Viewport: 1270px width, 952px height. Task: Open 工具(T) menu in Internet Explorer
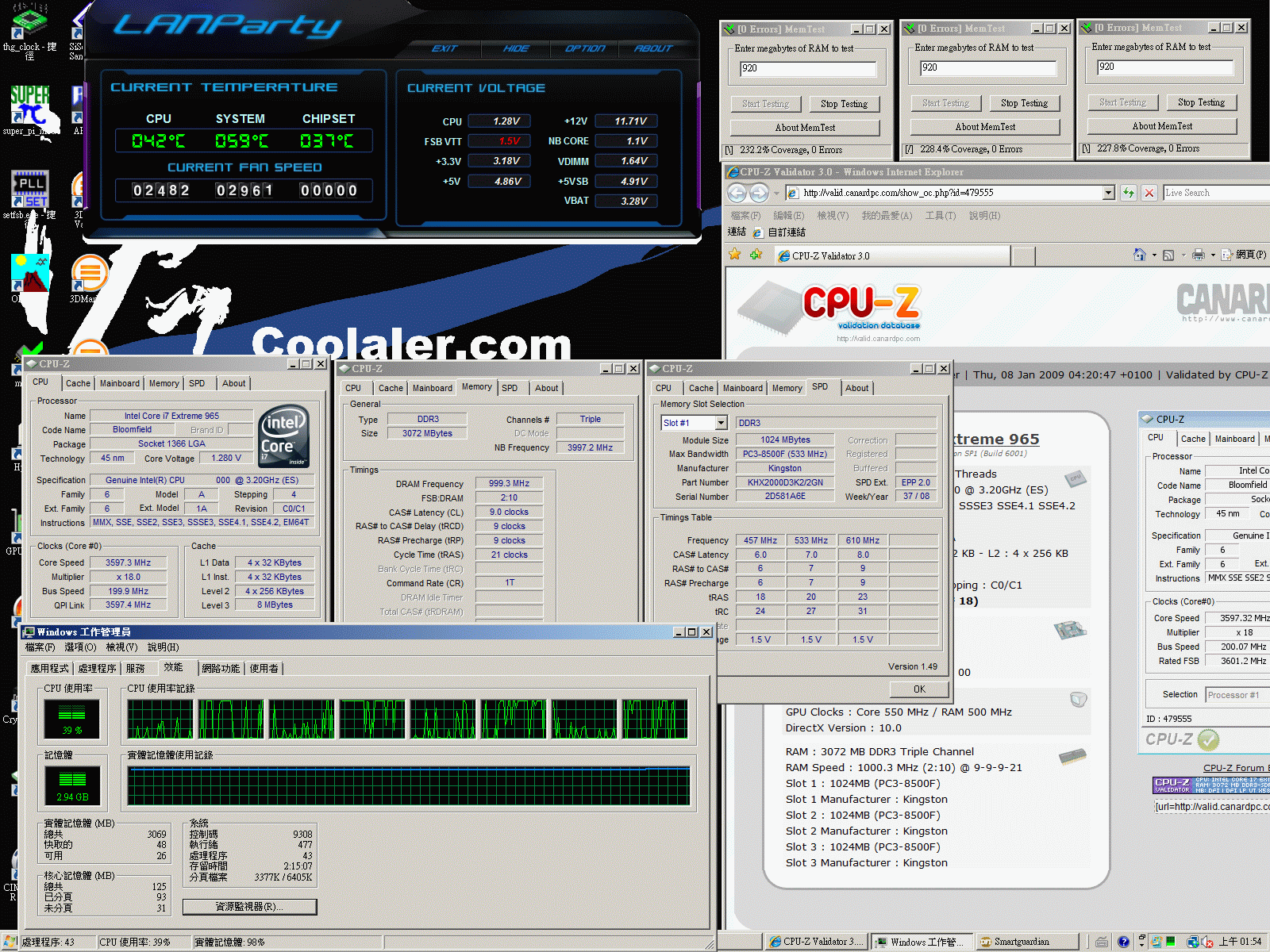pyautogui.click(x=940, y=215)
